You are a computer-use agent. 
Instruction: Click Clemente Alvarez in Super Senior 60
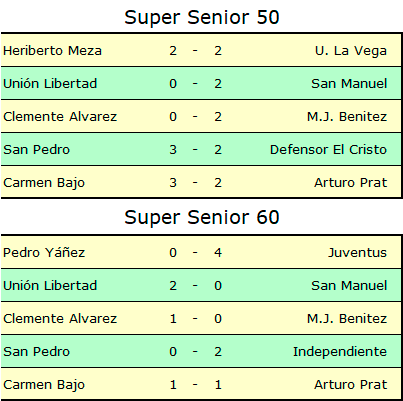[x=60, y=319]
